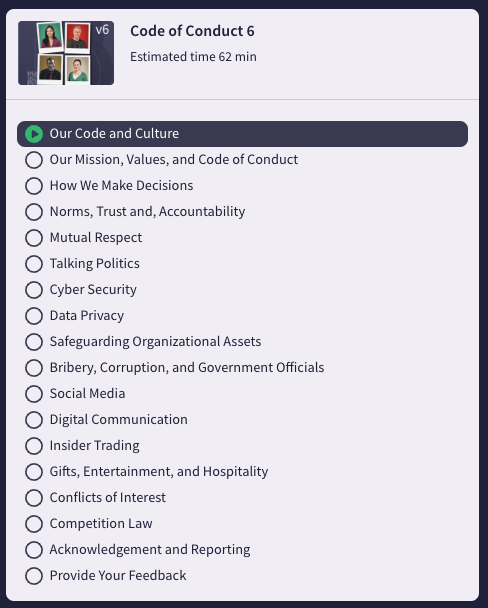Select the circle beside Data Privacy
This screenshot has width=488, height=608.
coord(34,316)
